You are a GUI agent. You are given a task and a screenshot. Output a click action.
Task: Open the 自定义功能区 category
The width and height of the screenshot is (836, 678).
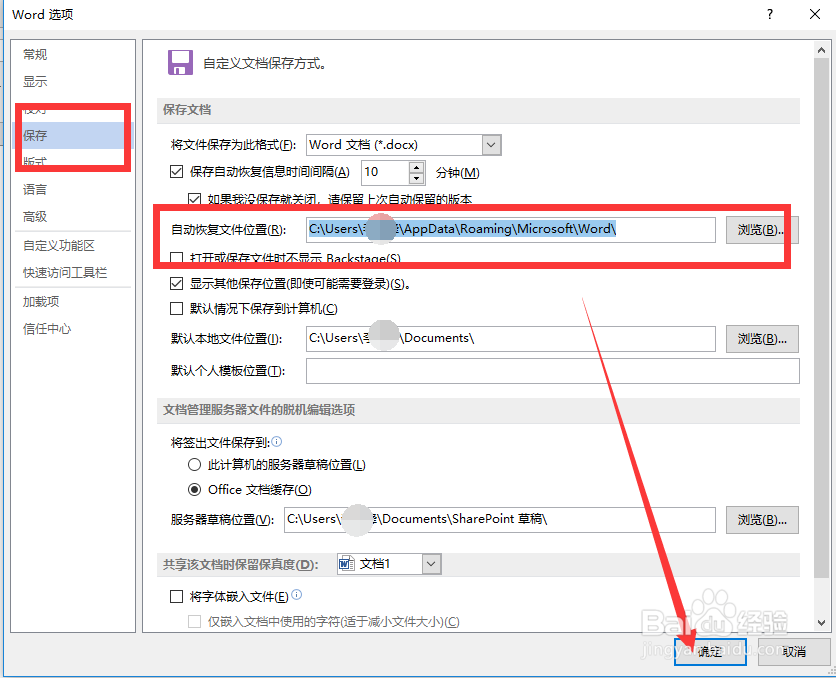pos(59,245)
